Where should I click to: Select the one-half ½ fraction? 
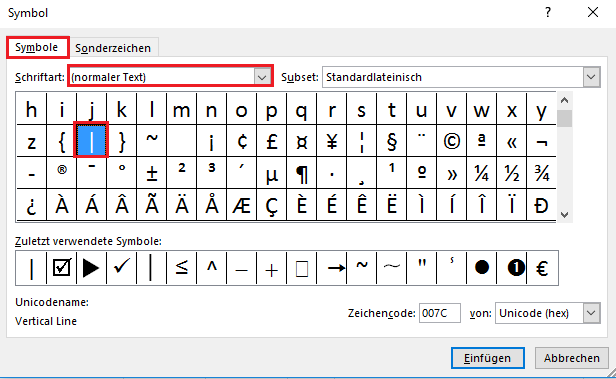(512, 173)
